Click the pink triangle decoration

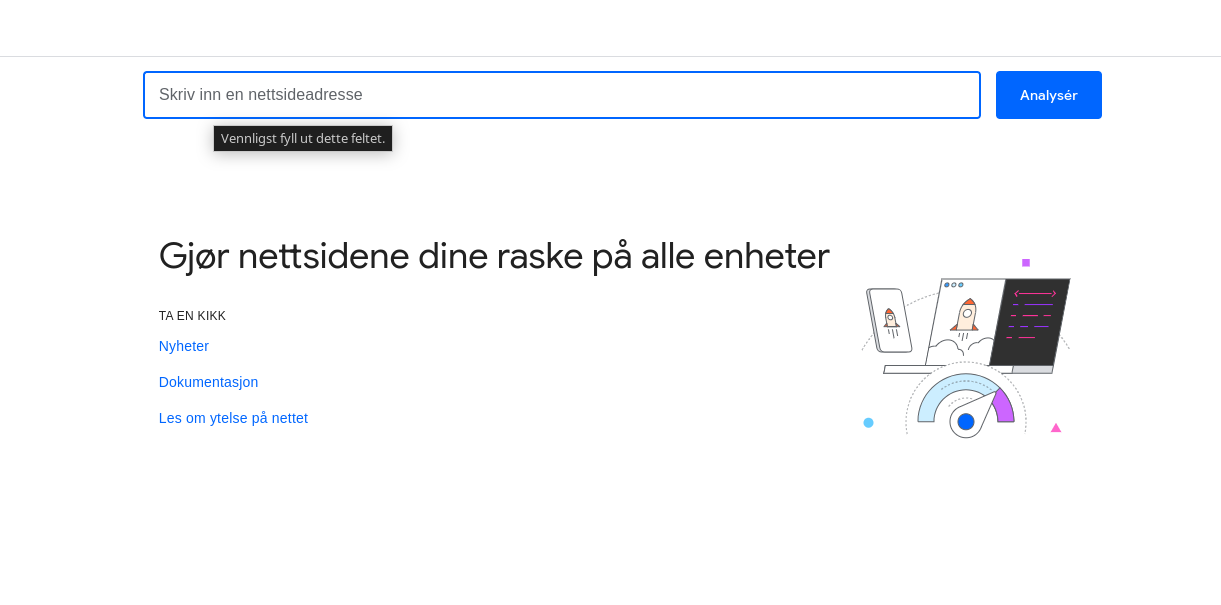click(1056, 428)
